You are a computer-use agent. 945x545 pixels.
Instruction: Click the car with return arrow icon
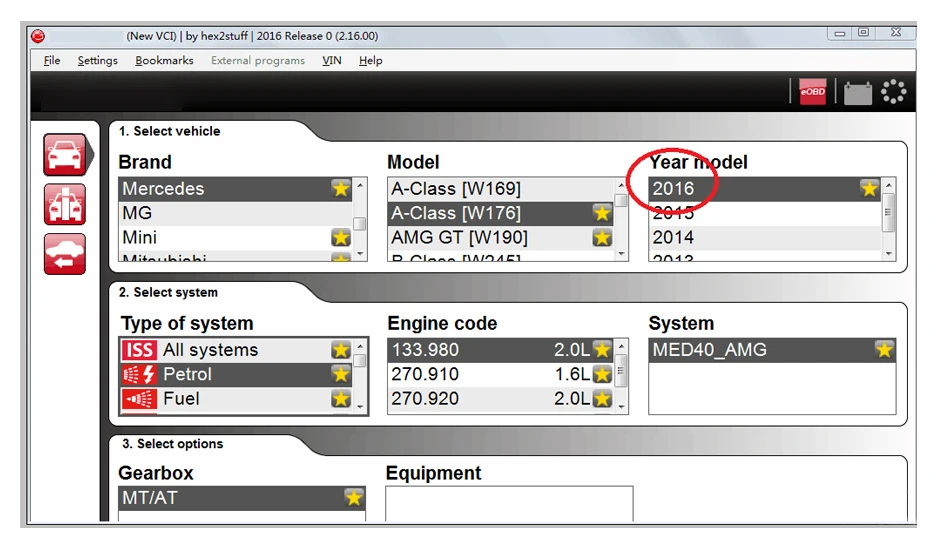(65, 254)
